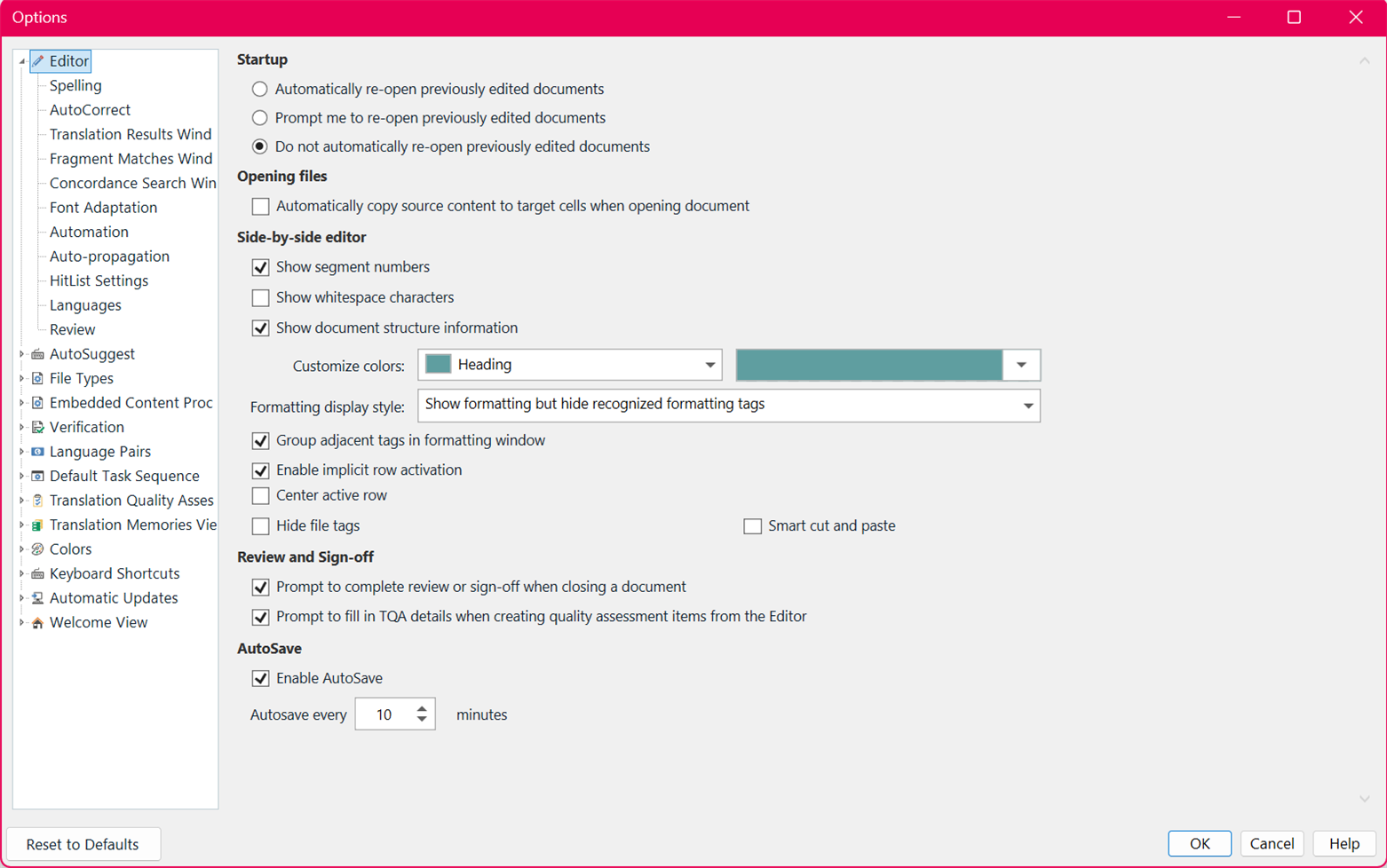Select Automatically re-open previously edited documents
This screenshot has height=868, width=1387.
pos(259,89)
